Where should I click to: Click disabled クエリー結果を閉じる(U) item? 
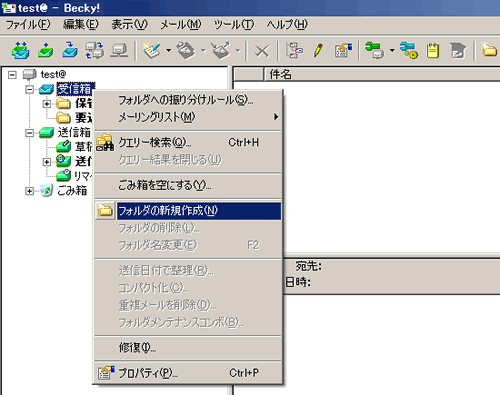[188, 160]
